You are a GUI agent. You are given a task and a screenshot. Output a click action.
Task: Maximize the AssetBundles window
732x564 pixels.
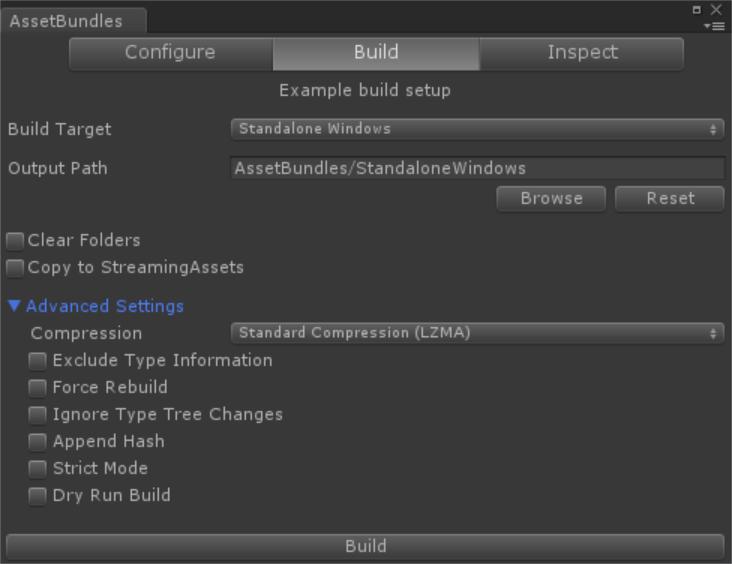coord(697,9)
